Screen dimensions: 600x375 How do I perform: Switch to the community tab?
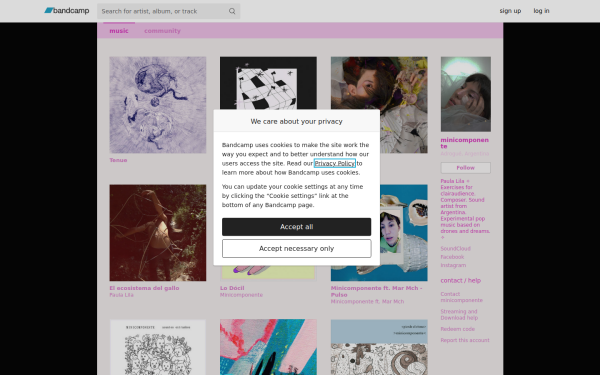162,31
